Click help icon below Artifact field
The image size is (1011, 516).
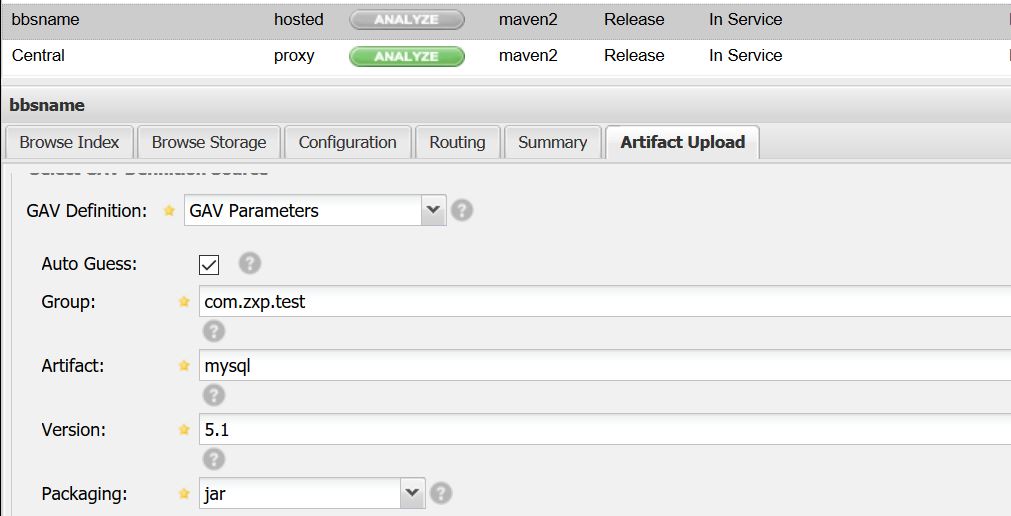[213, 395]
